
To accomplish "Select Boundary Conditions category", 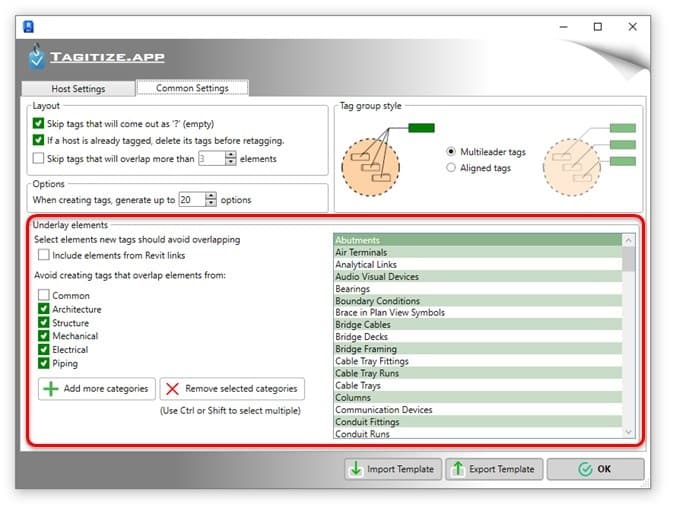I will 478,300.
